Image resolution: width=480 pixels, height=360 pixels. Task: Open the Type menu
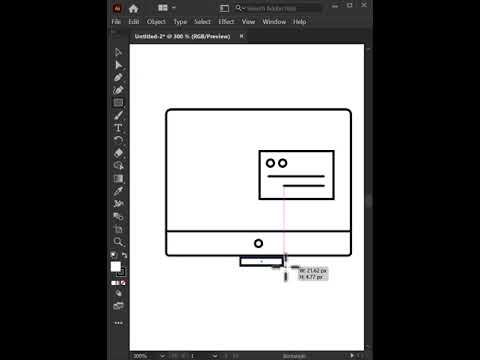(x=180, y=22)
